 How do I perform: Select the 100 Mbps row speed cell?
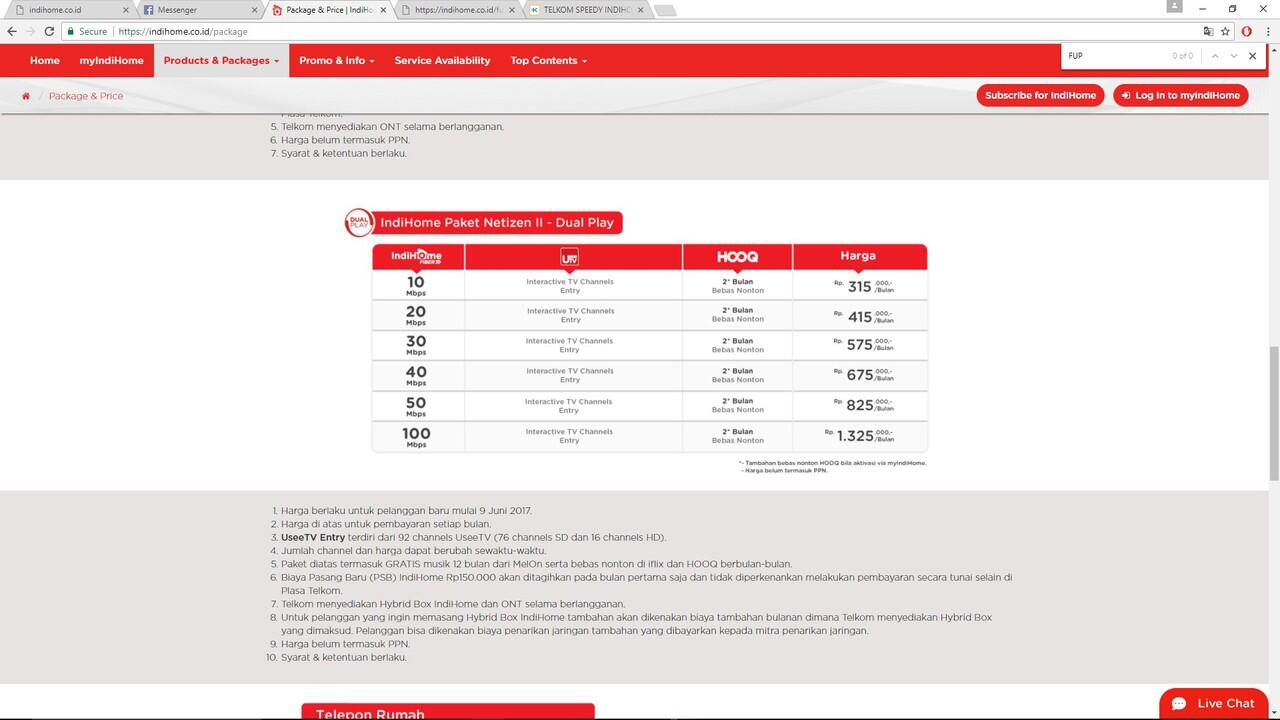coord(416,437)
